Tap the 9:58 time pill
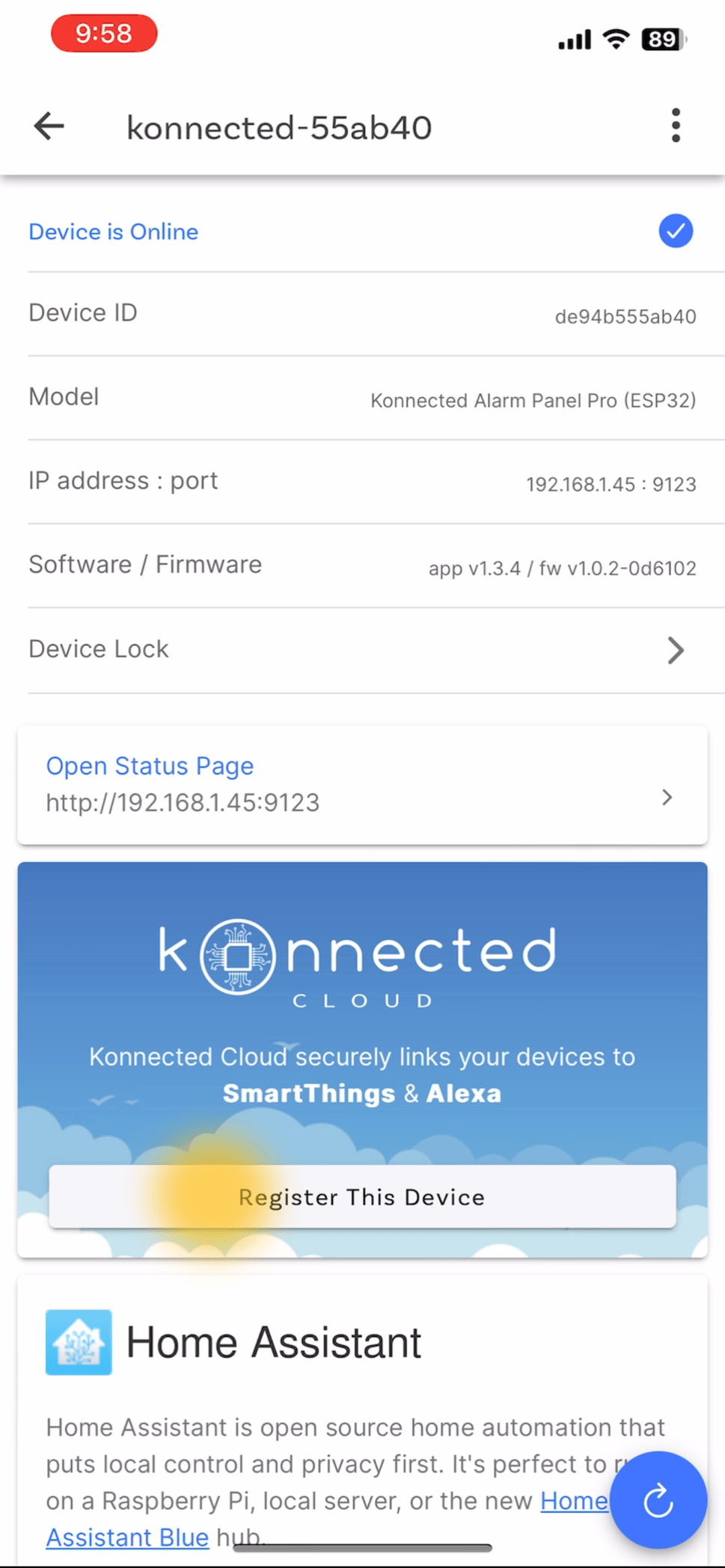The width and height of the screenshot is (725, 1568). pyautogui.click(x=103, y=33)
